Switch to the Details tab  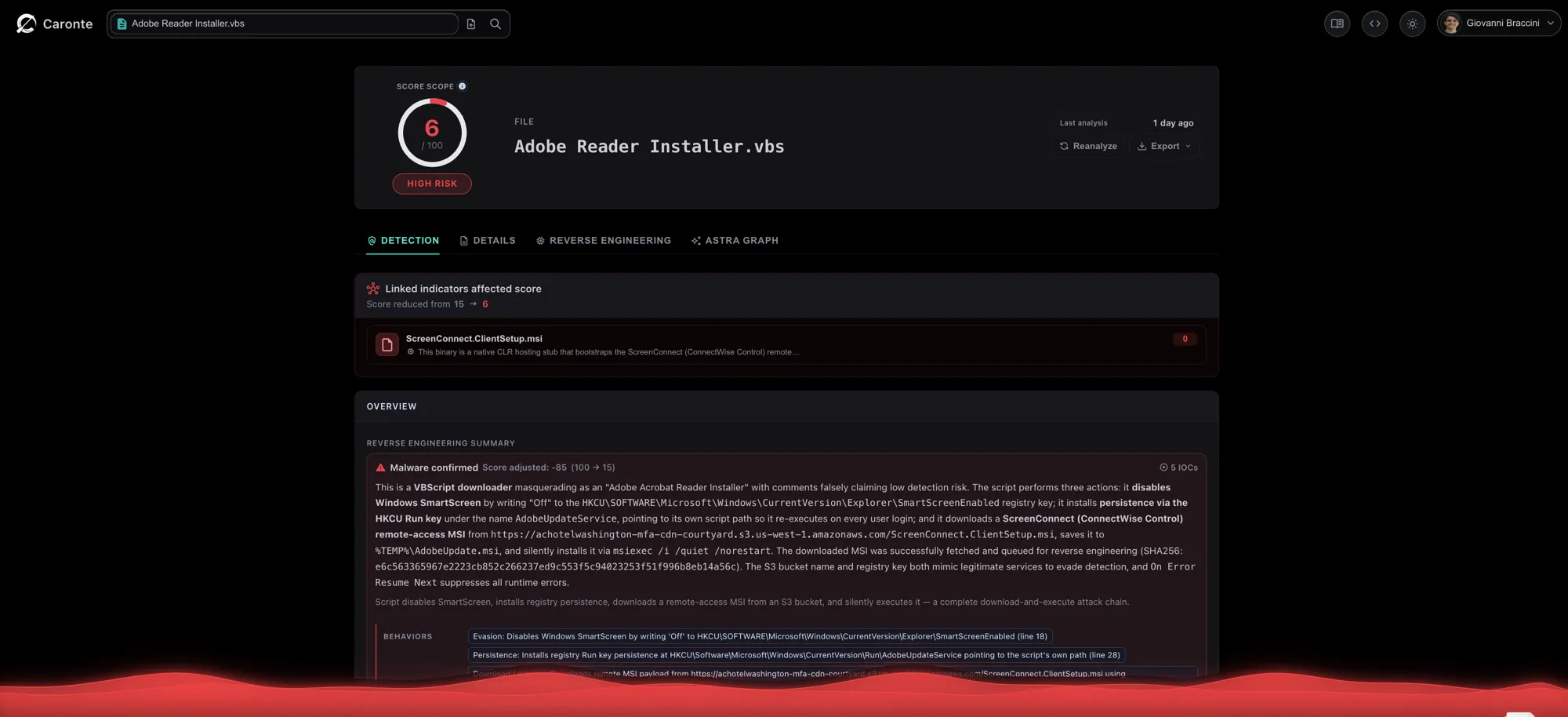[x=487, y=241]
